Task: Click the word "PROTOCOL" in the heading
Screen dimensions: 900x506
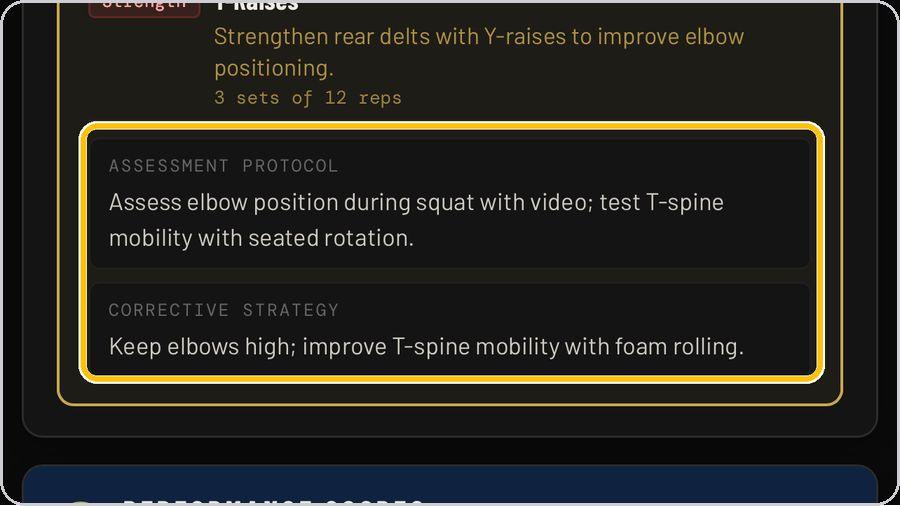Action: 290,166
